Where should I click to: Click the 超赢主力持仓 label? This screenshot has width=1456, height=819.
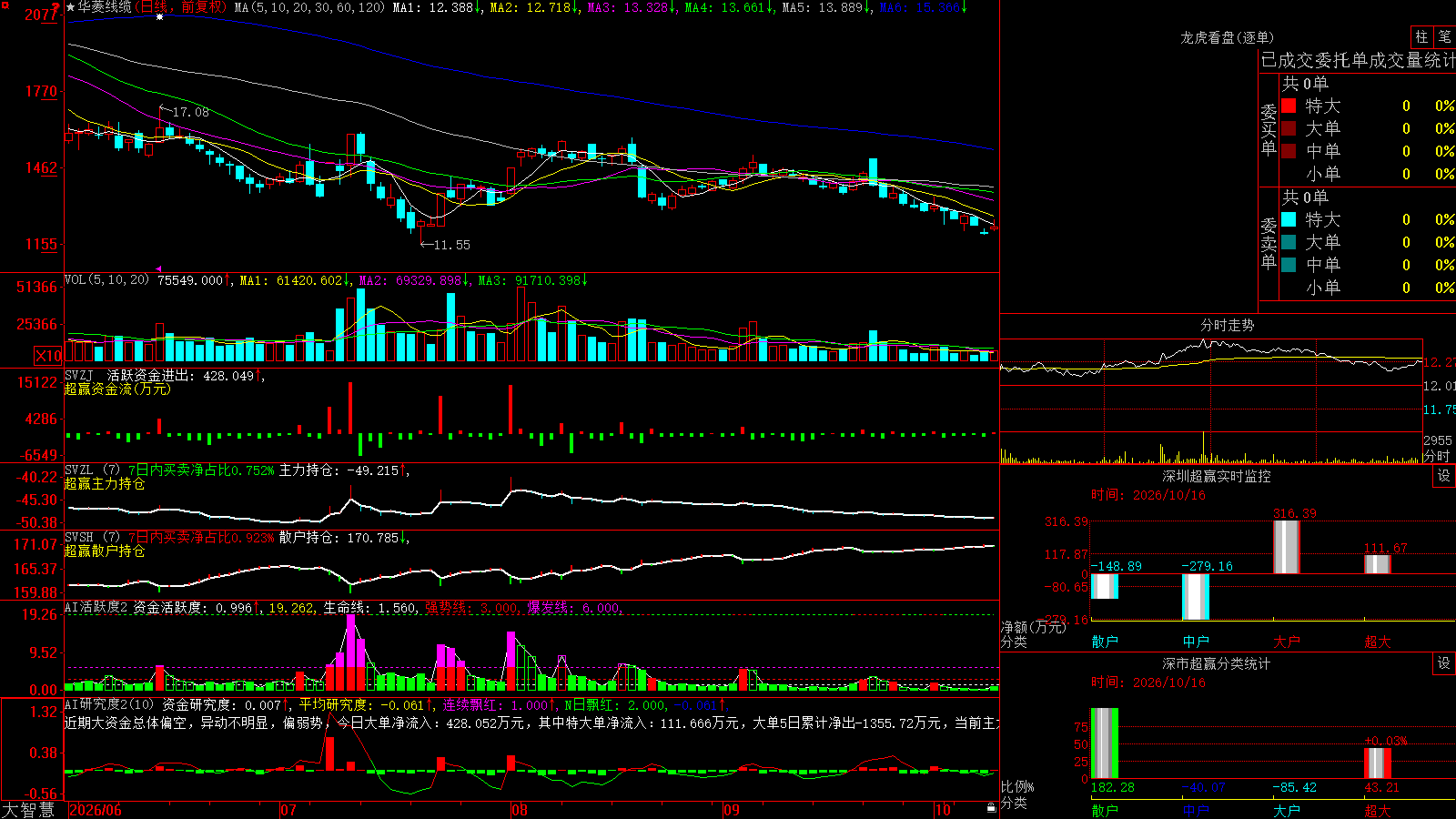tap(105, 483)
